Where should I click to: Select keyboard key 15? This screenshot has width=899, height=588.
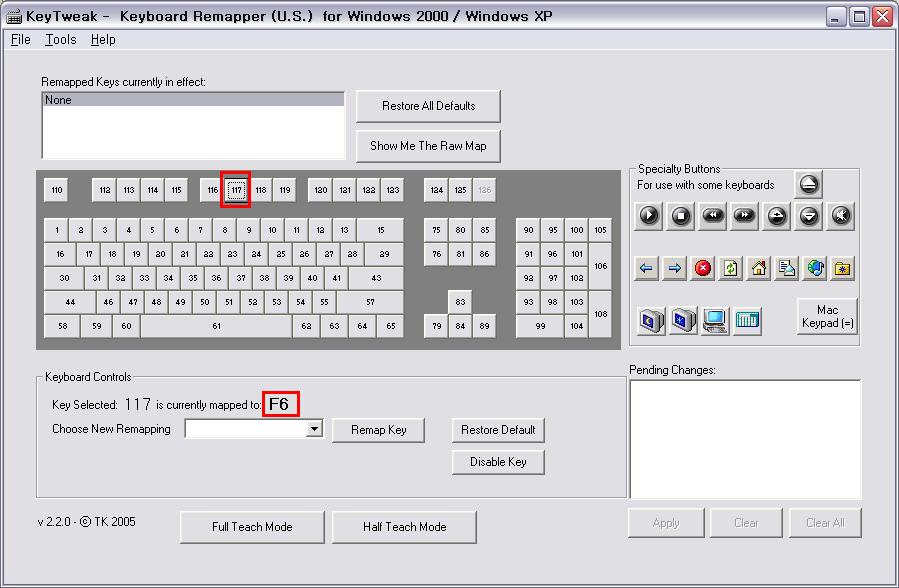[381, 230]
